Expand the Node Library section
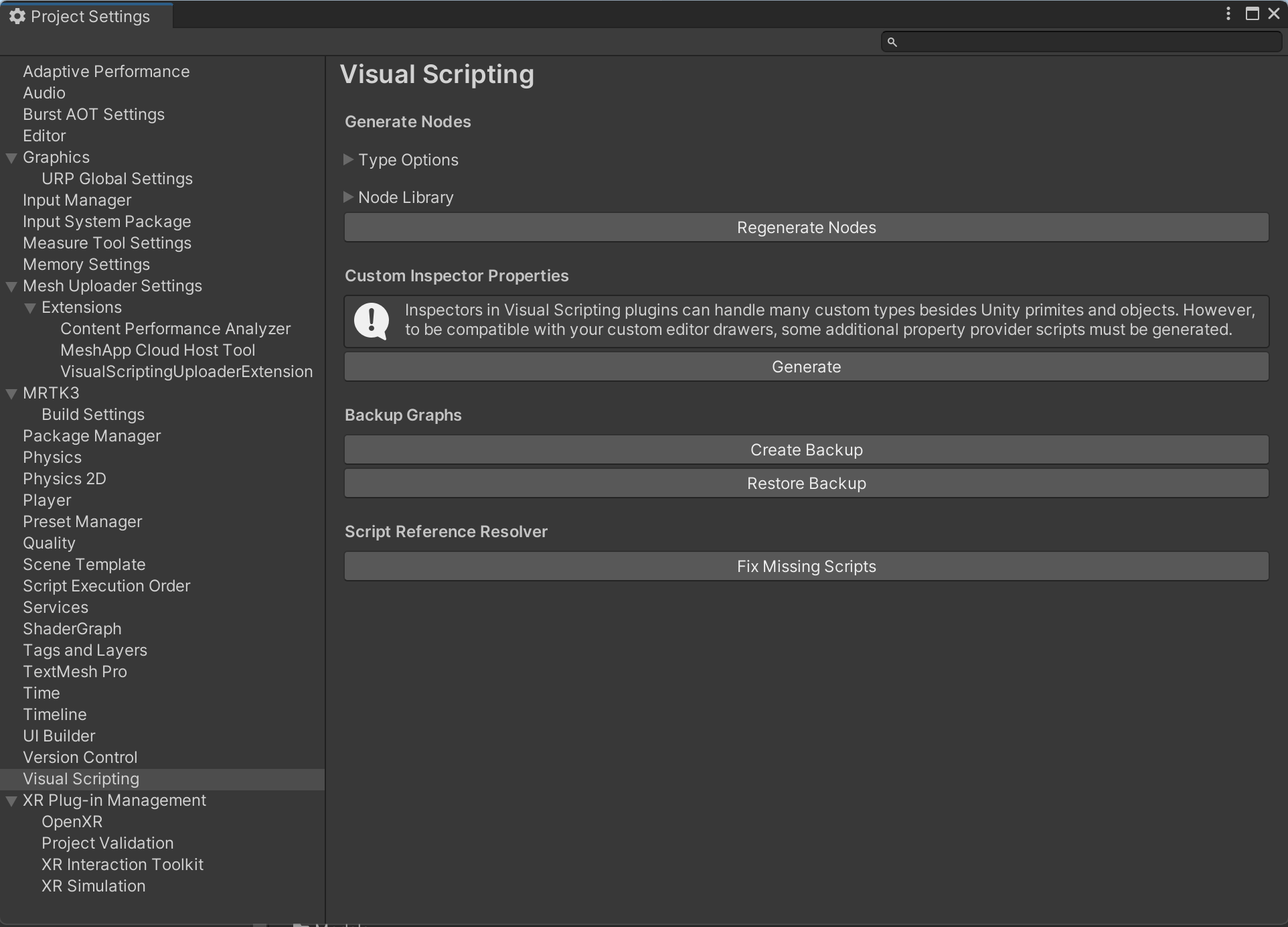Viewport: 1288px width, 927px height. 350,196
